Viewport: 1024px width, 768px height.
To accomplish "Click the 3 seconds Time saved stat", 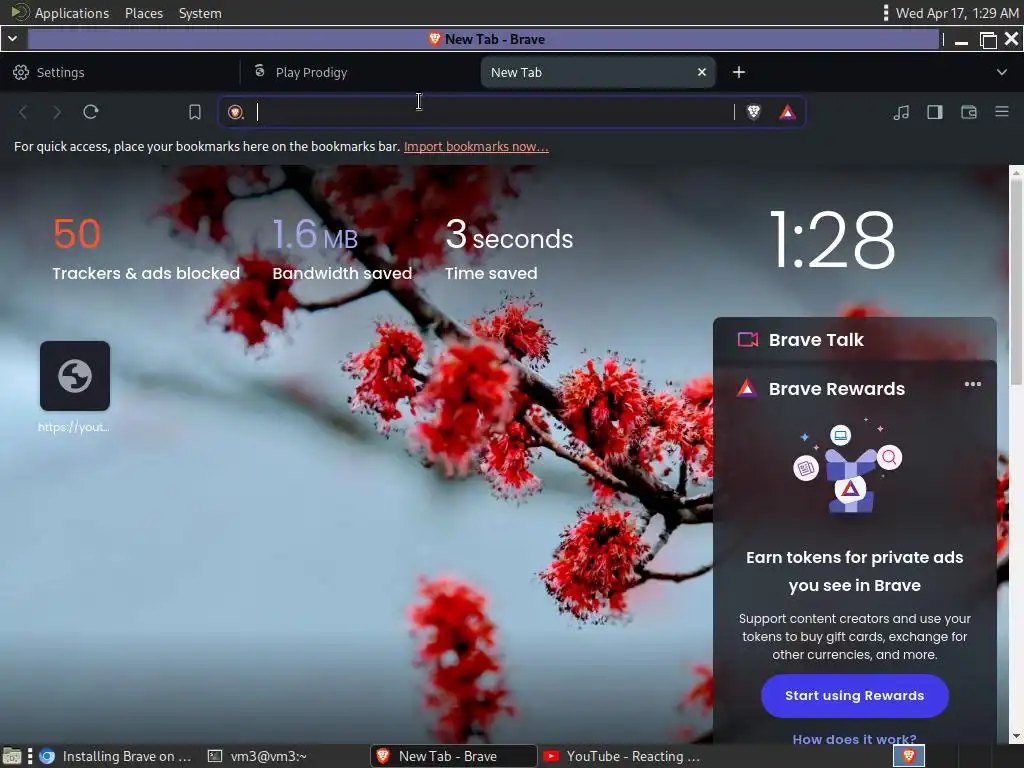I will tap(509, 249).
